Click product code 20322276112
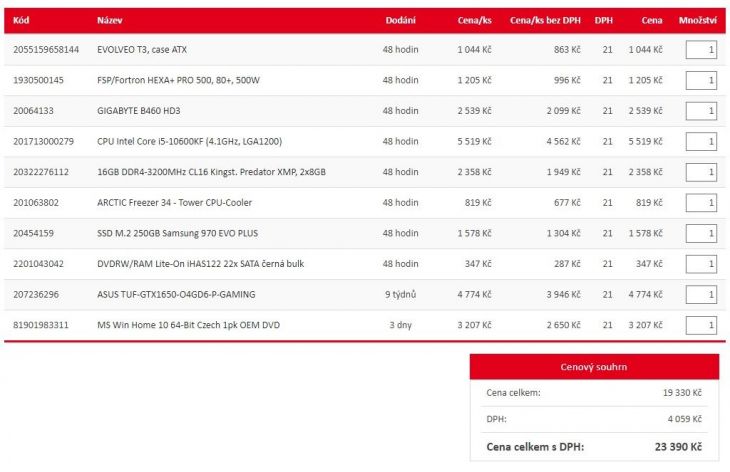The height and width of the screenshot is (472, 730). [41, 172]
